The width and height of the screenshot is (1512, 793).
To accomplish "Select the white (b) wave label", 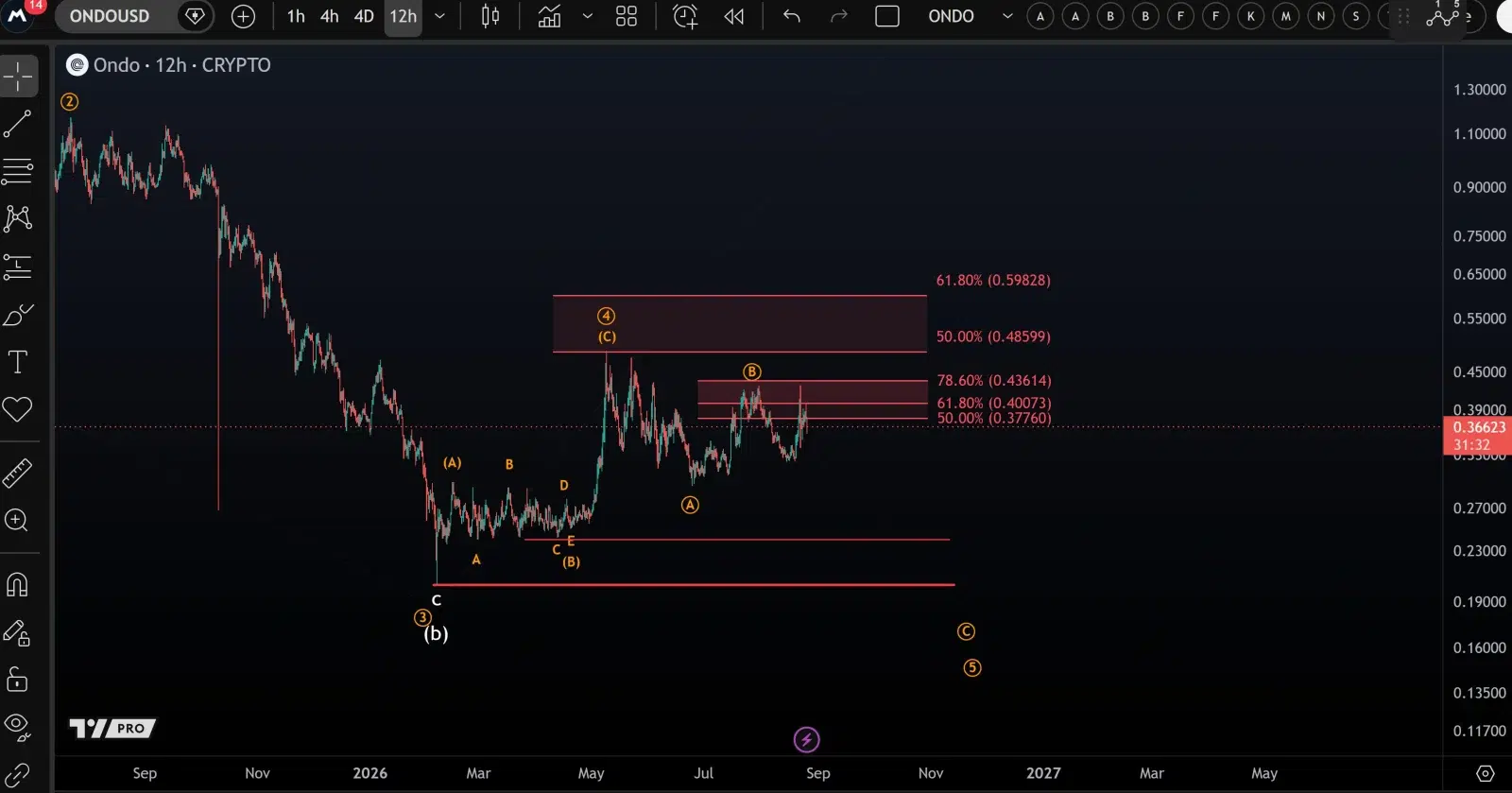I will coord(436,634).
